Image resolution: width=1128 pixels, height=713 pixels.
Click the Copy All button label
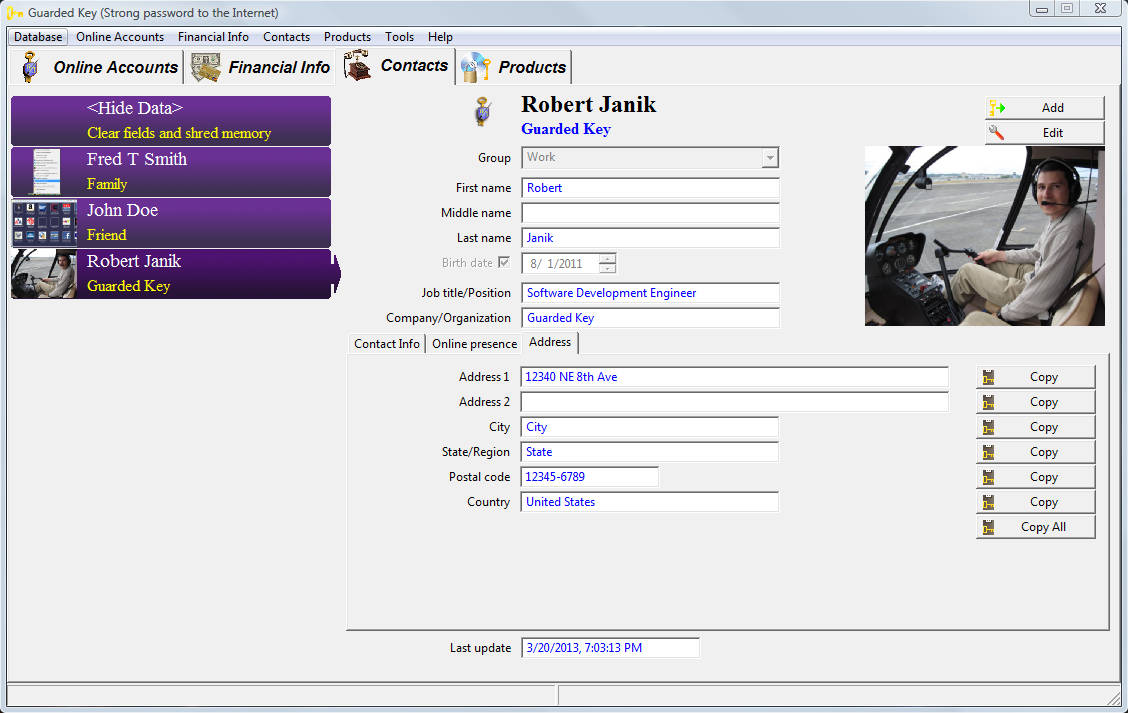tap(1043, 527)
